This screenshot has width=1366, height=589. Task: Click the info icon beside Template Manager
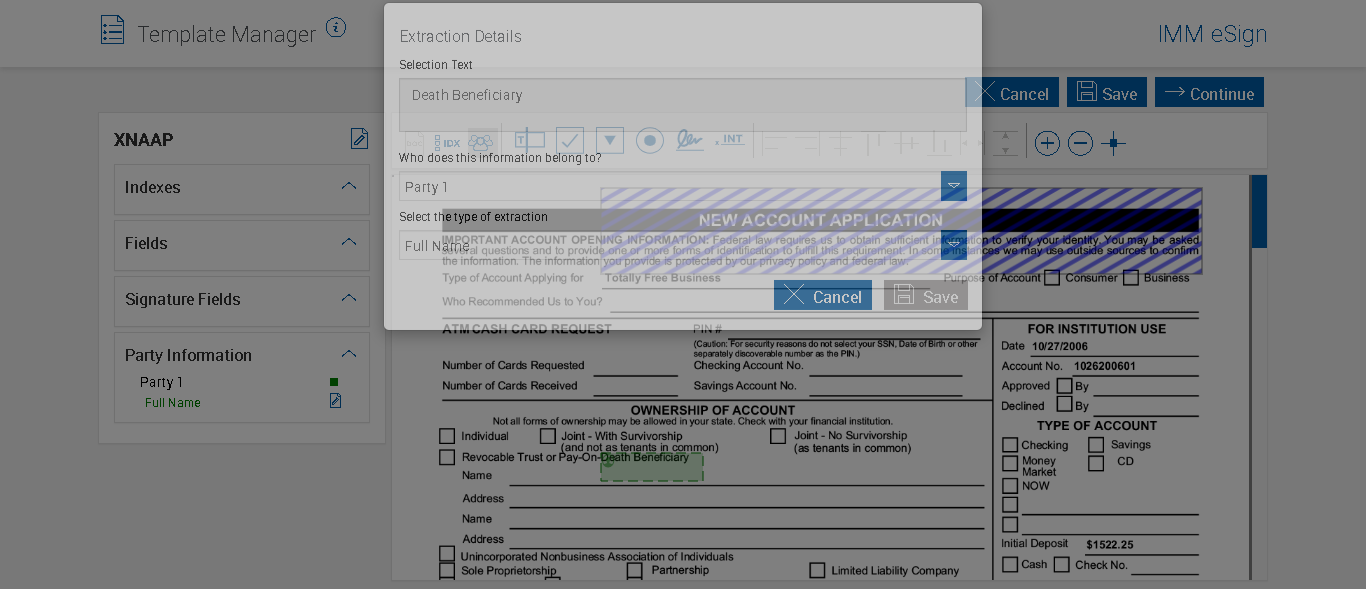tap(336, 28)
